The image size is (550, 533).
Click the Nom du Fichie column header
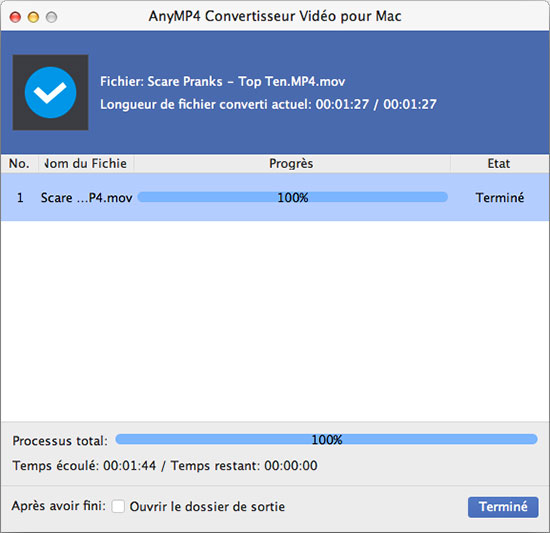tap(85, 163)
